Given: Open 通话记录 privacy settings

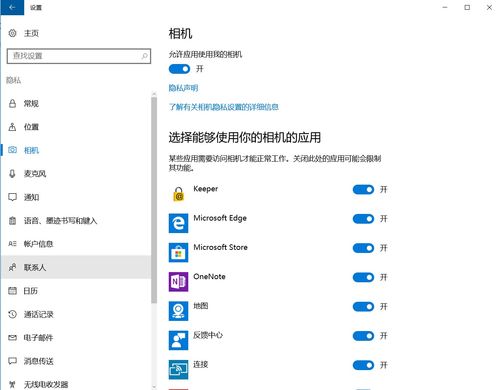Looking at the screenshot, I should point(76,314).
